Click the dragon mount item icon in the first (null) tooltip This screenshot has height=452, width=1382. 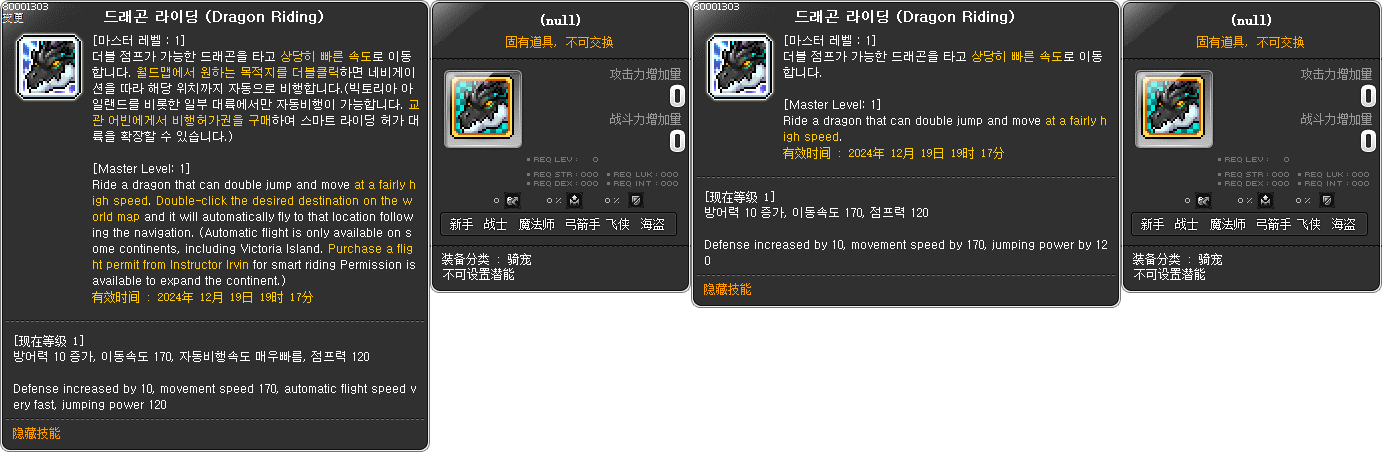tap(483, 104)
